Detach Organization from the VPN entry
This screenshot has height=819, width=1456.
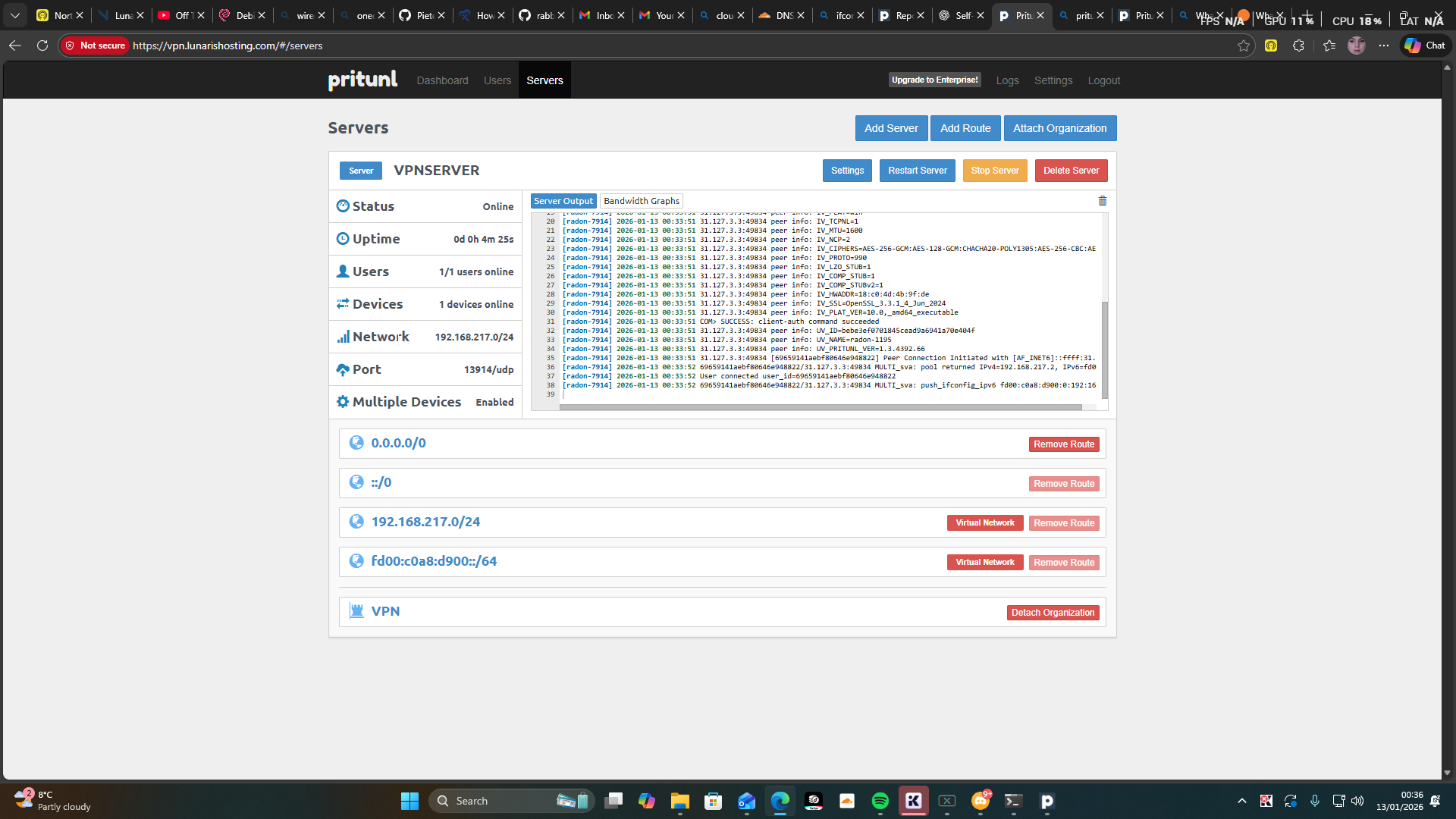coord(1053,613)
